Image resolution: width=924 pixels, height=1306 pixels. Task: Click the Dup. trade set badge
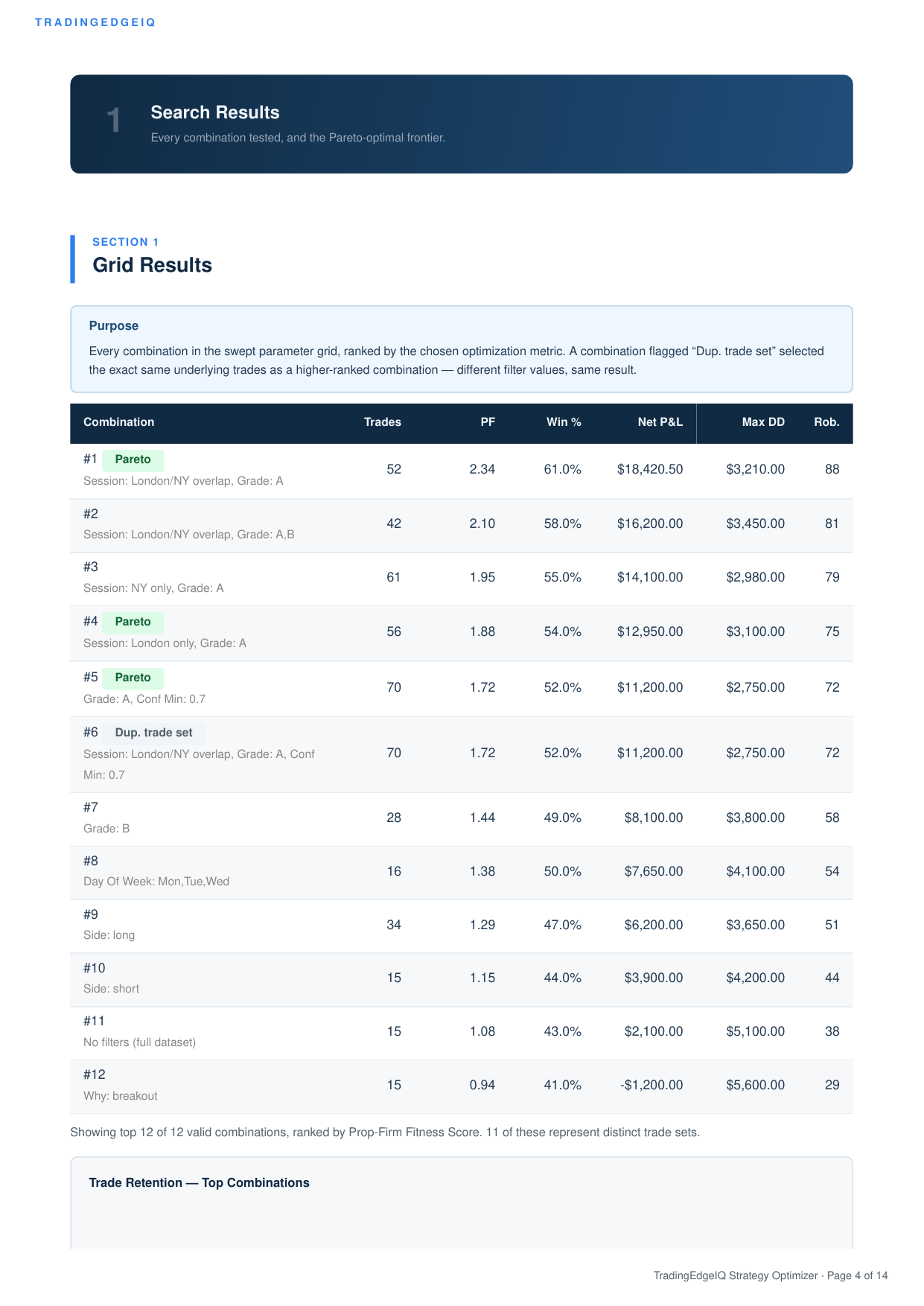pyautogui.click(x=153, y=733)
